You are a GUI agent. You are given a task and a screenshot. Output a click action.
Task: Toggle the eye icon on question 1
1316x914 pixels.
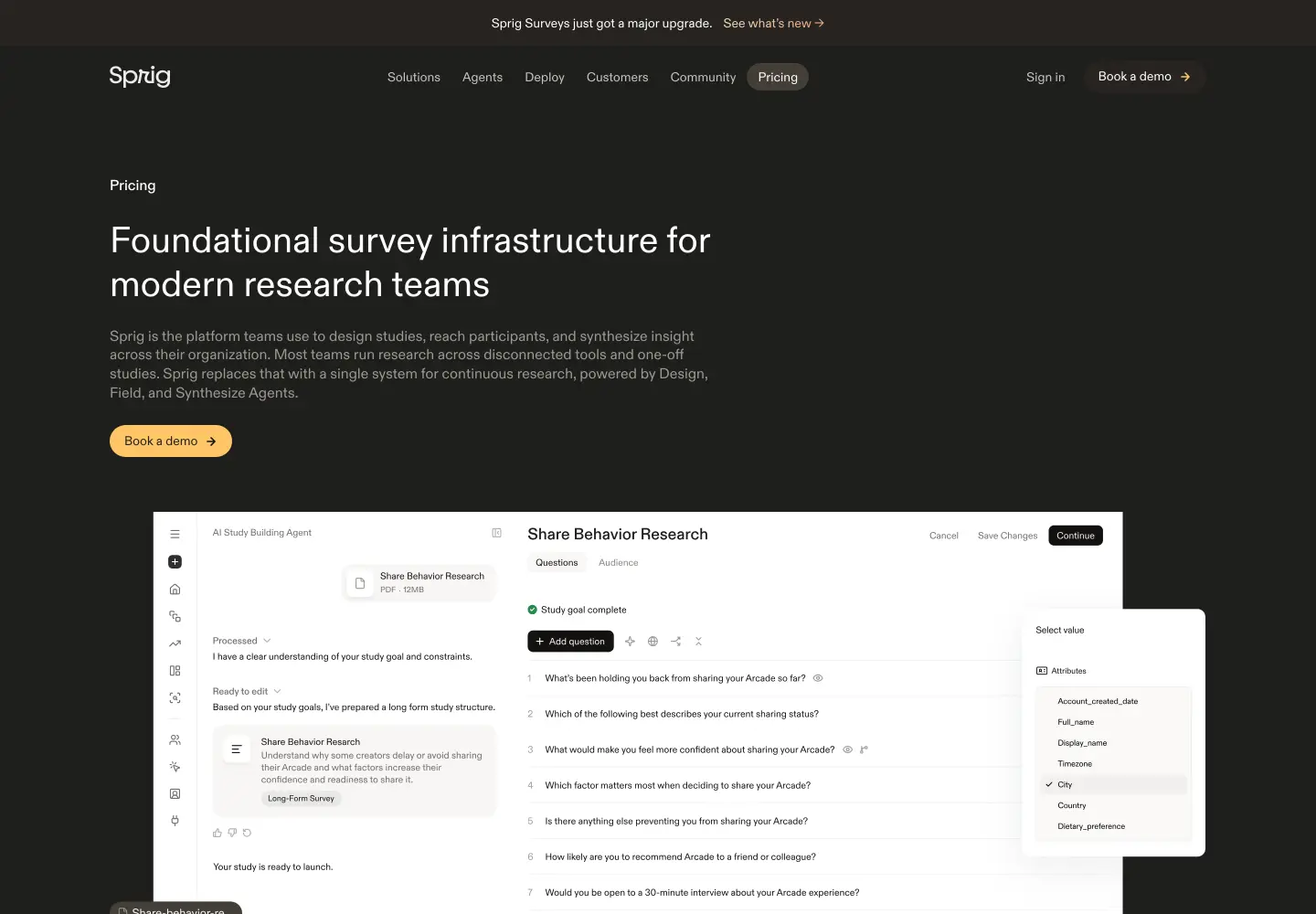[x=818, y=678]
